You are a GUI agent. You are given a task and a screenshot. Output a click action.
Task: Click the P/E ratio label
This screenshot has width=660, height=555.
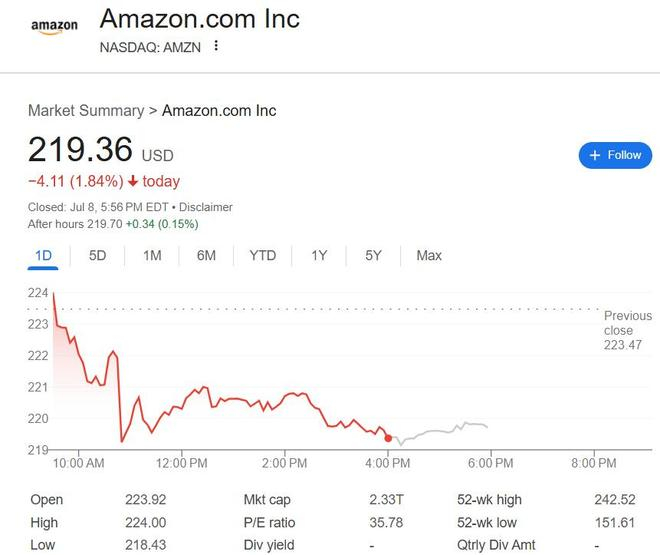click(268, 522)
